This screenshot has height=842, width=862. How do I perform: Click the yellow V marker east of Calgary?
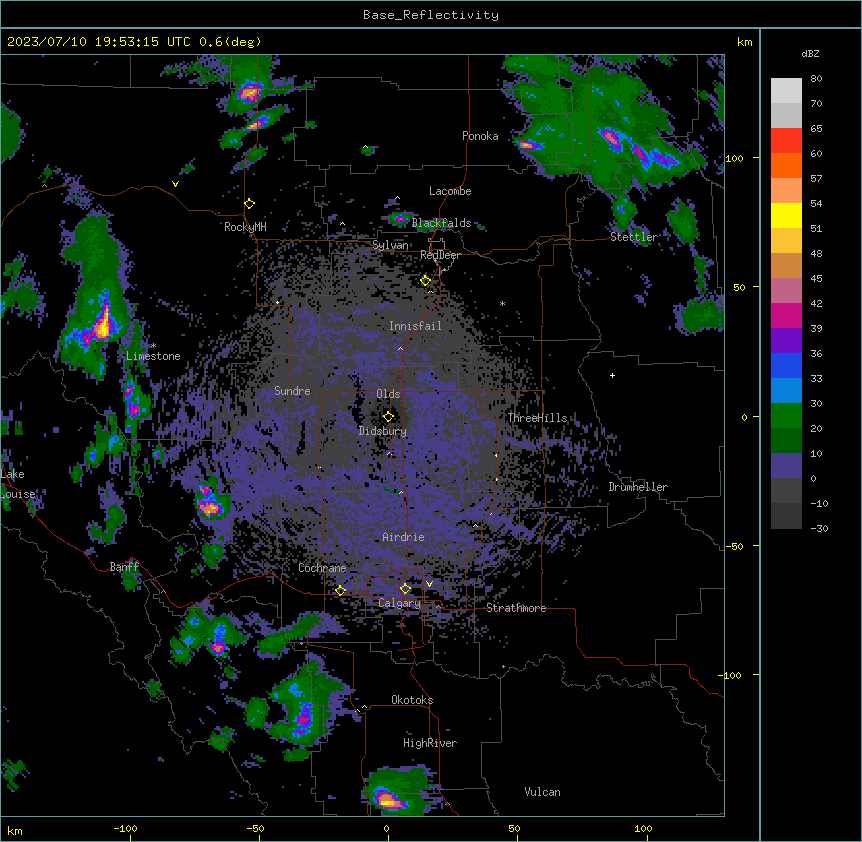429,584
